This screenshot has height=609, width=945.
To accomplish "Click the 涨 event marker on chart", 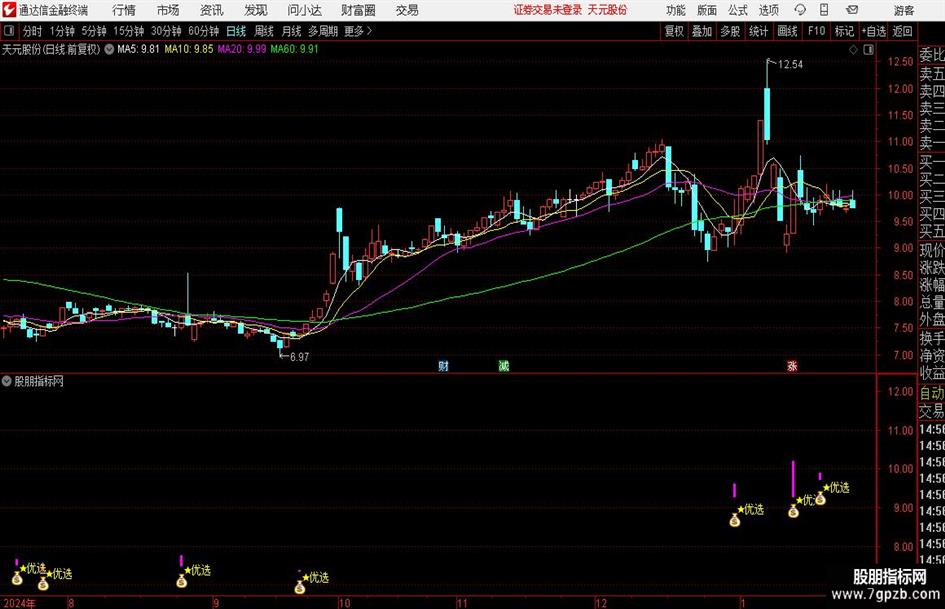I will point(792,366).
